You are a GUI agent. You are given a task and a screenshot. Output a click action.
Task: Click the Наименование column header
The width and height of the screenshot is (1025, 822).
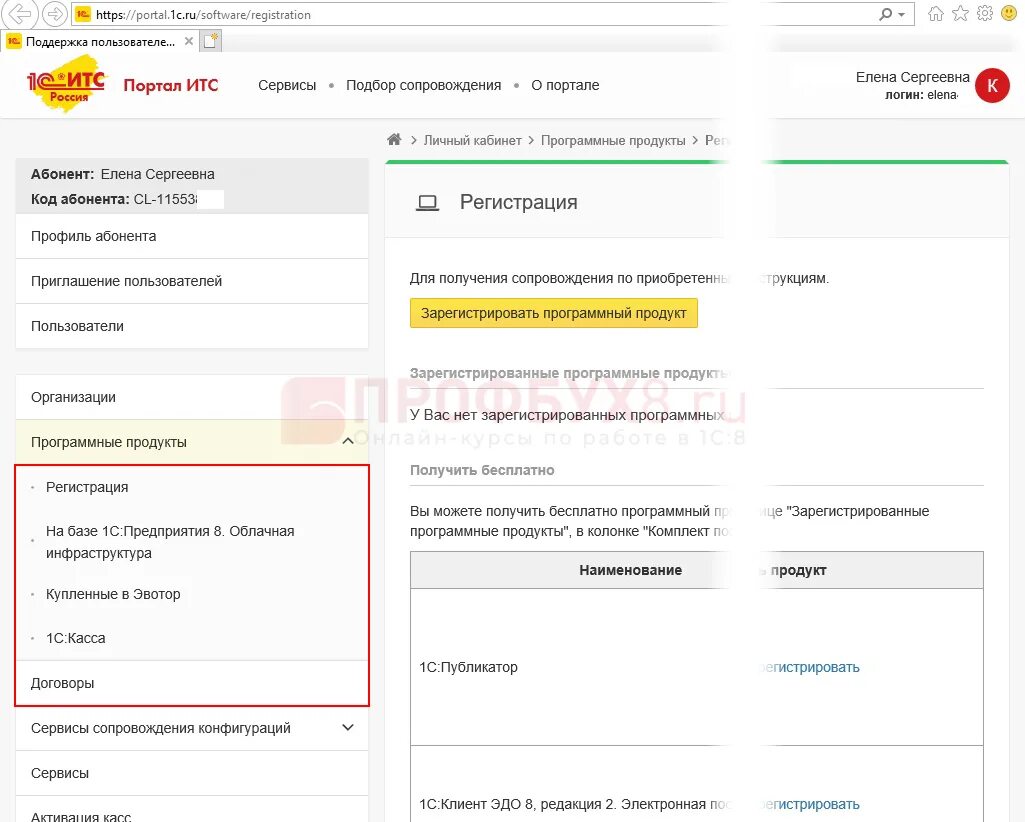click(x=630, y=570)
